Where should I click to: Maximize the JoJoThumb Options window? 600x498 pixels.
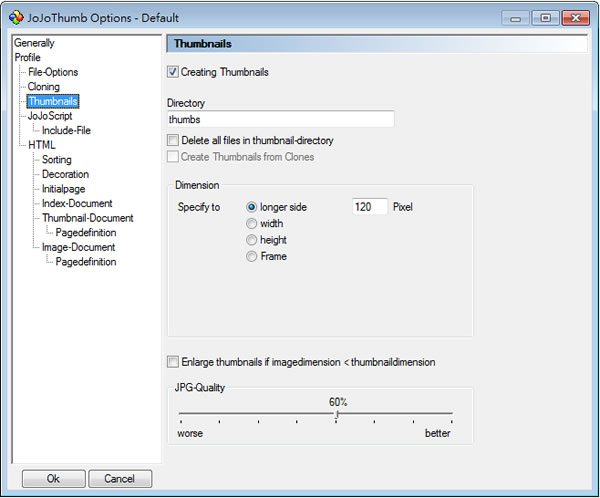[x=546, y=18]
